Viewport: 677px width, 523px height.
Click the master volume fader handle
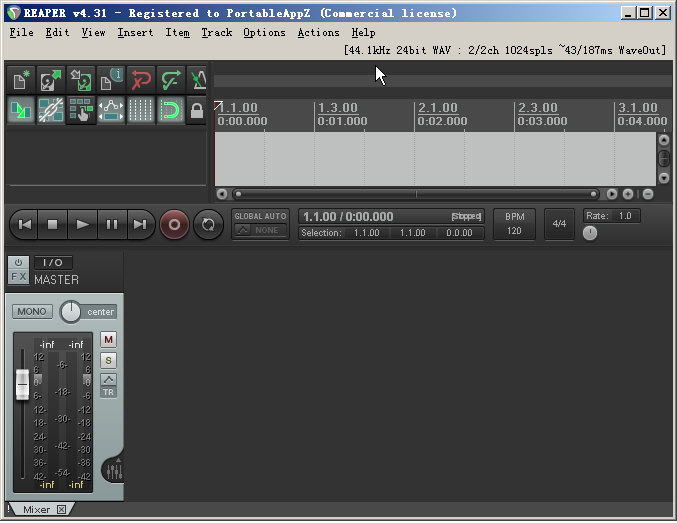[x=22, y=384]
